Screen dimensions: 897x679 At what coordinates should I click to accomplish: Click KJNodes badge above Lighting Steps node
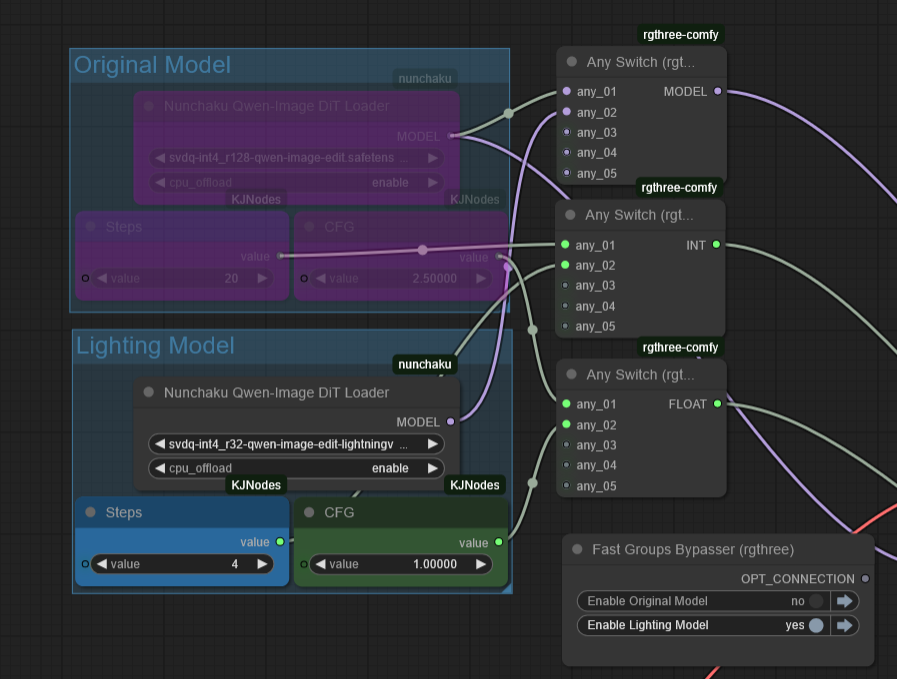tap(256, 485)
